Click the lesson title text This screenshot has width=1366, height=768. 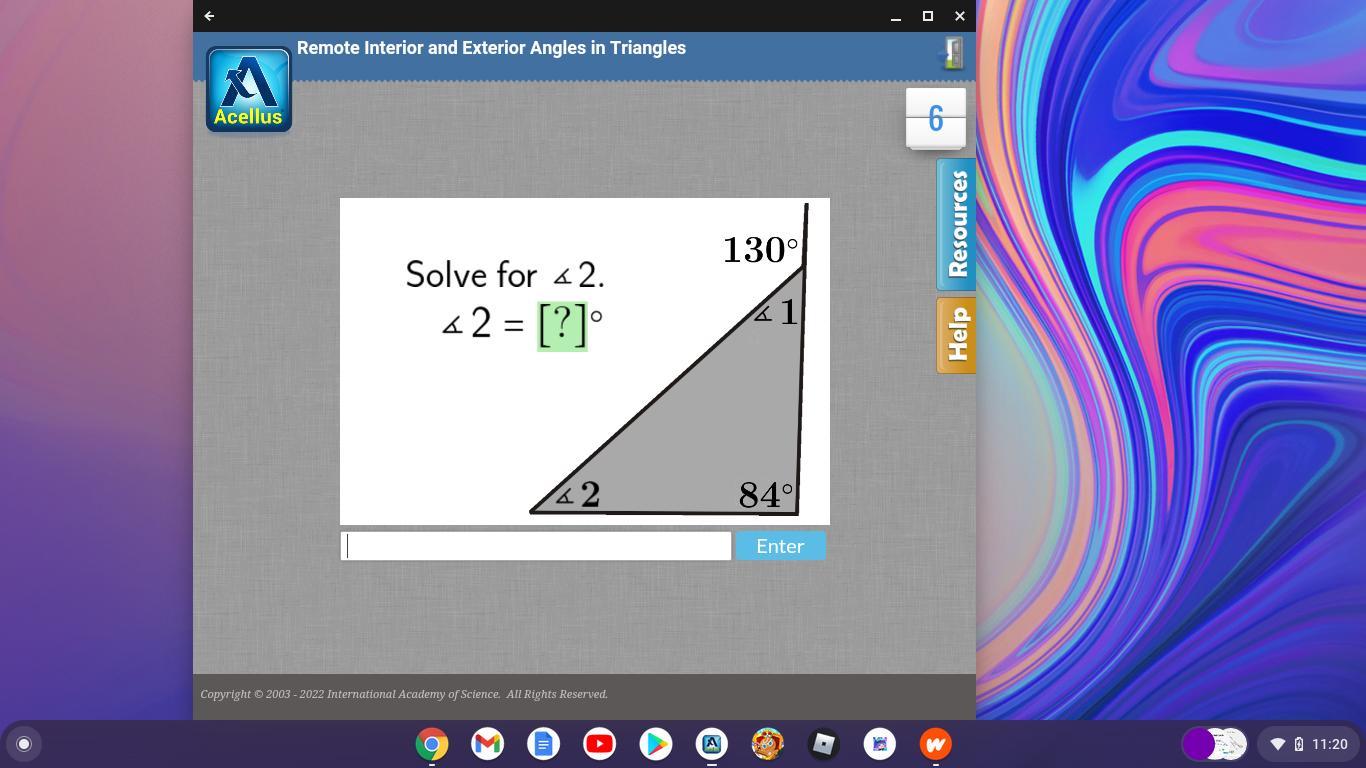pyautogui.click(x=491, y=48)
